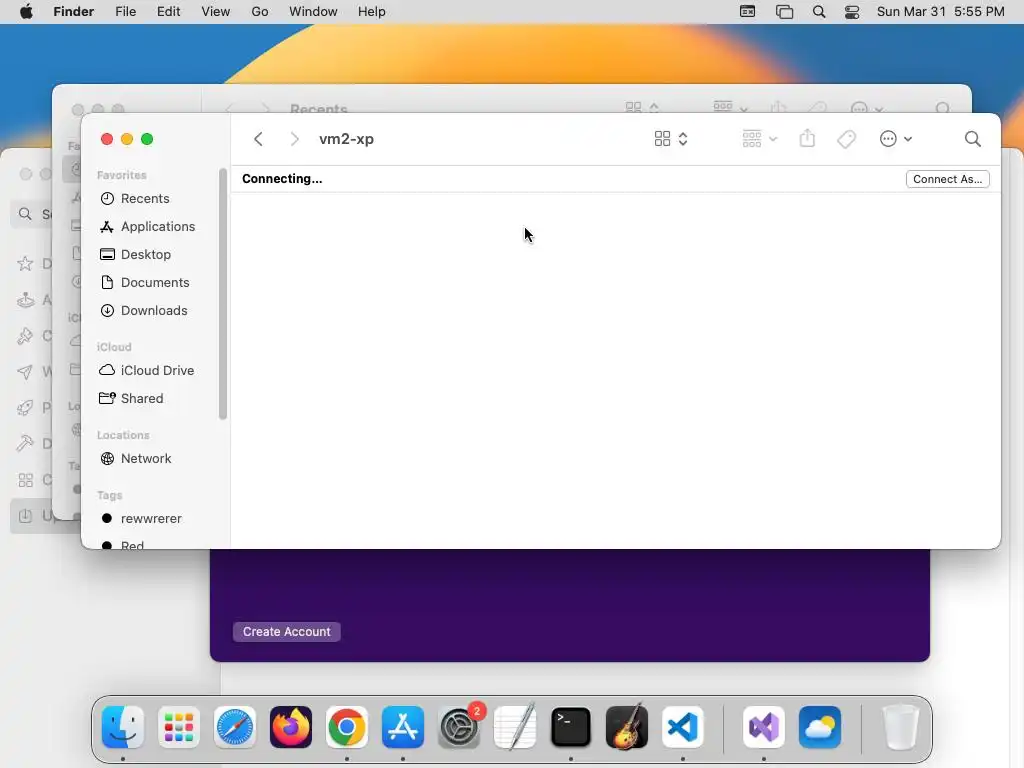Open Visual Studio from the Dock
1024x768 pixels.
tap(764, 727)
